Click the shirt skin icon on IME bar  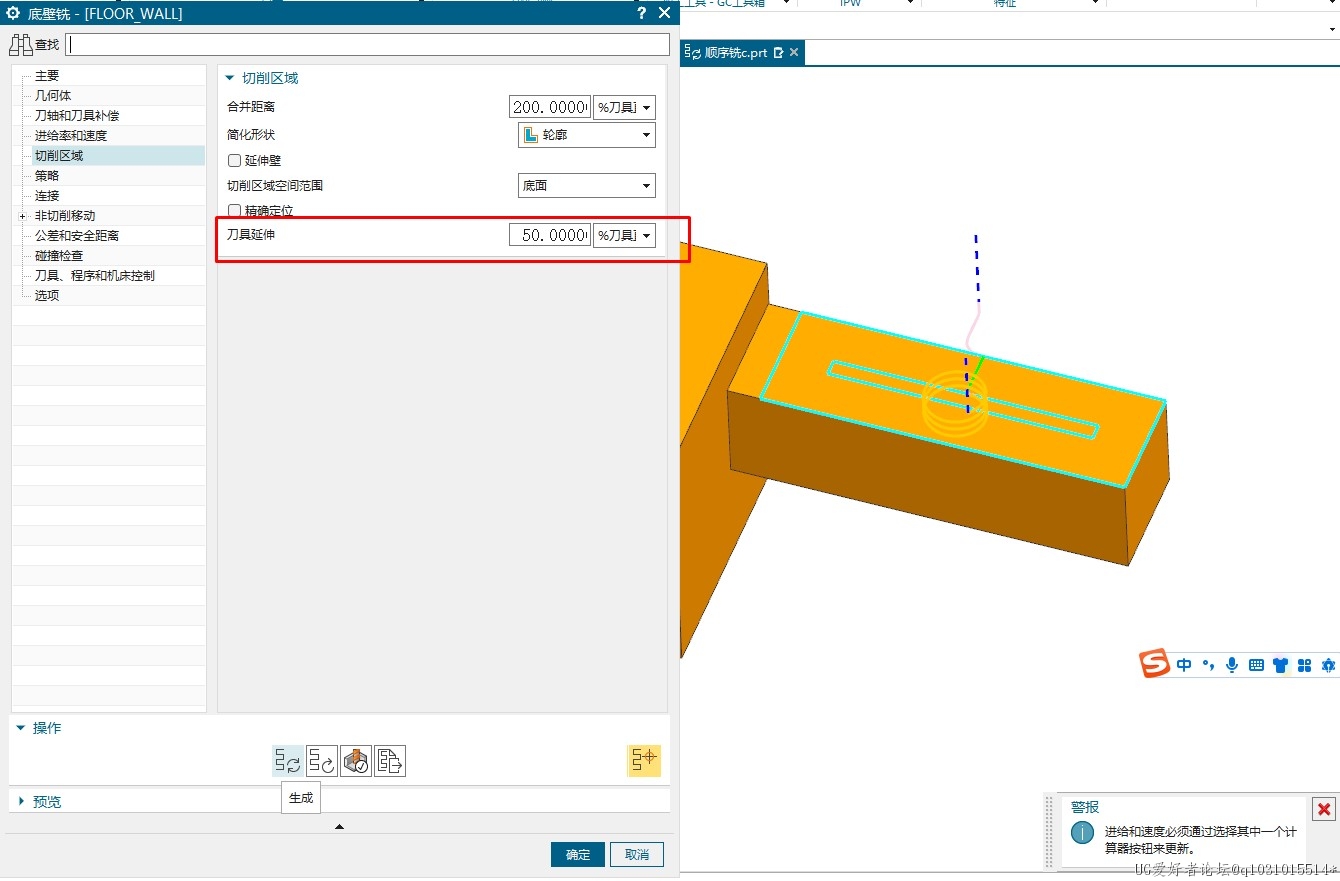1280,665
